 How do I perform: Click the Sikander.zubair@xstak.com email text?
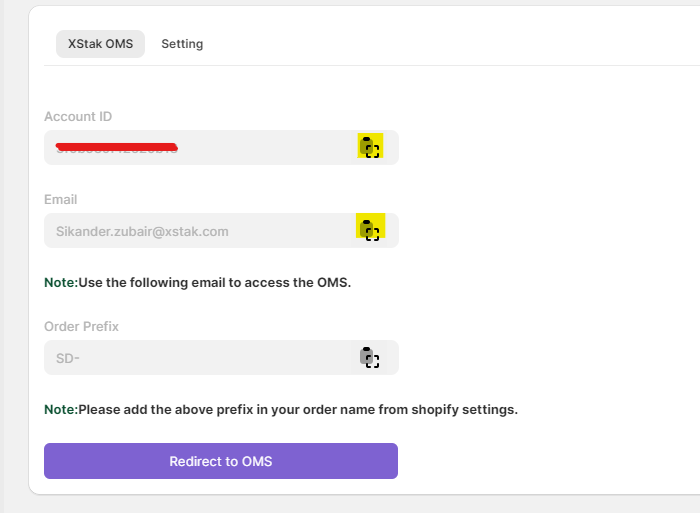point(142,231)
